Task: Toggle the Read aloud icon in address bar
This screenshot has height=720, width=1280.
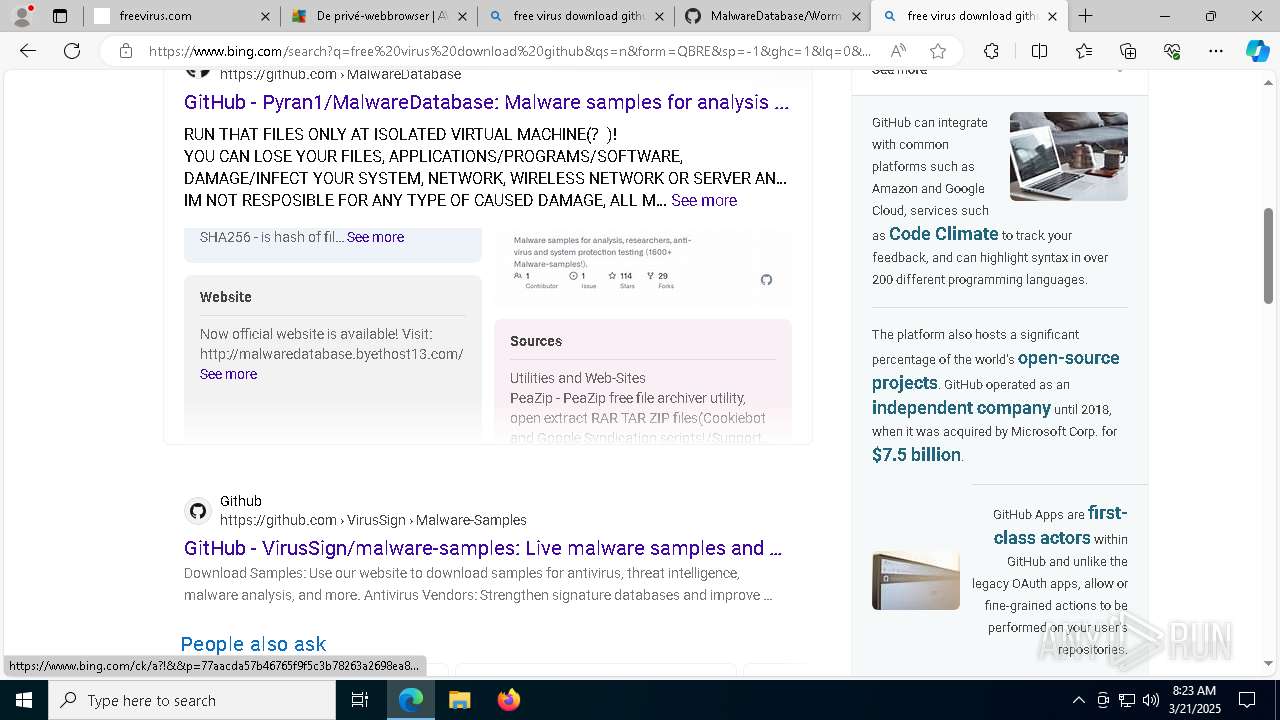Action: click(898, 51)
